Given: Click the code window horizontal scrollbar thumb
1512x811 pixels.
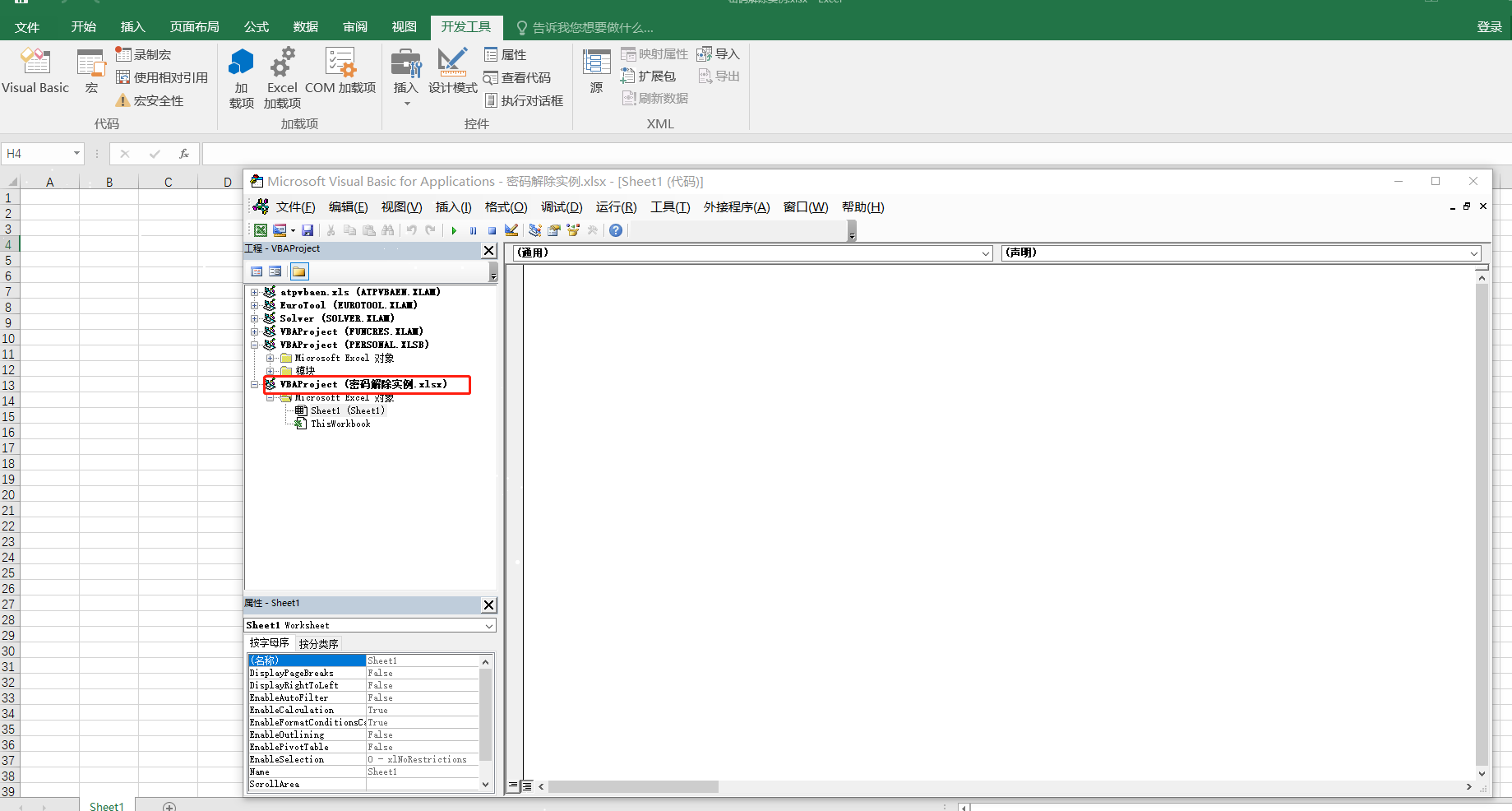Looking at the screenshot, I should (634, 786).
